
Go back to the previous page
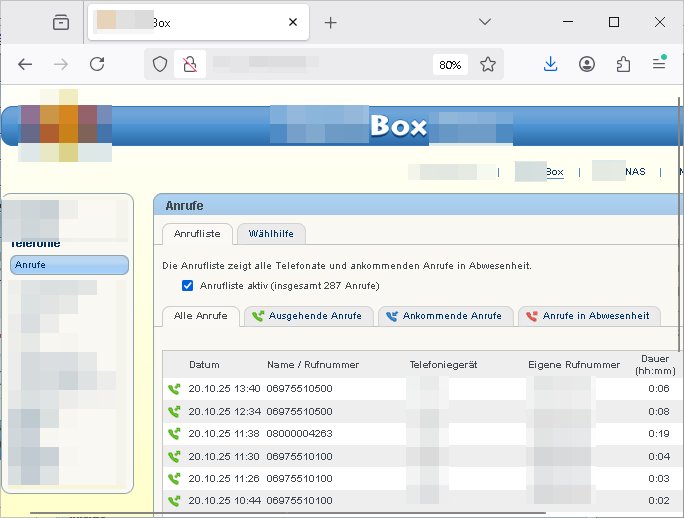point(25,64)
